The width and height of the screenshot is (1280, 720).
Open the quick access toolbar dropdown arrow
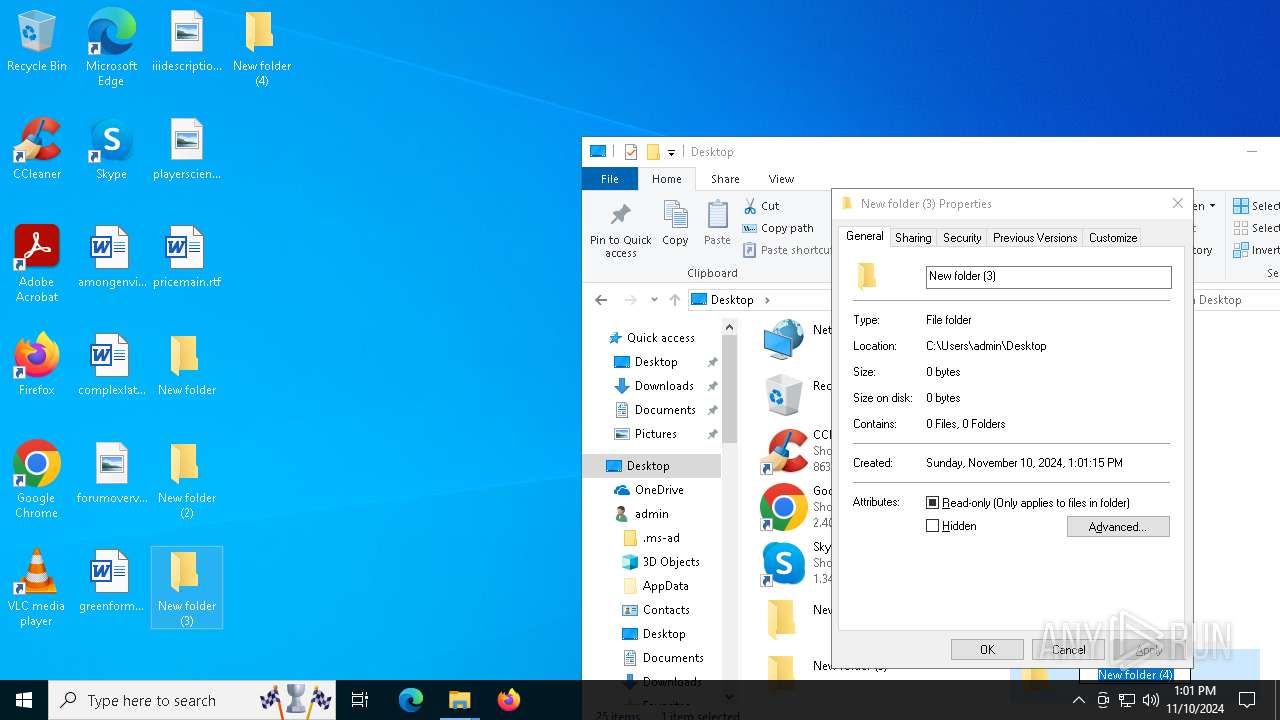click(671, 152)
